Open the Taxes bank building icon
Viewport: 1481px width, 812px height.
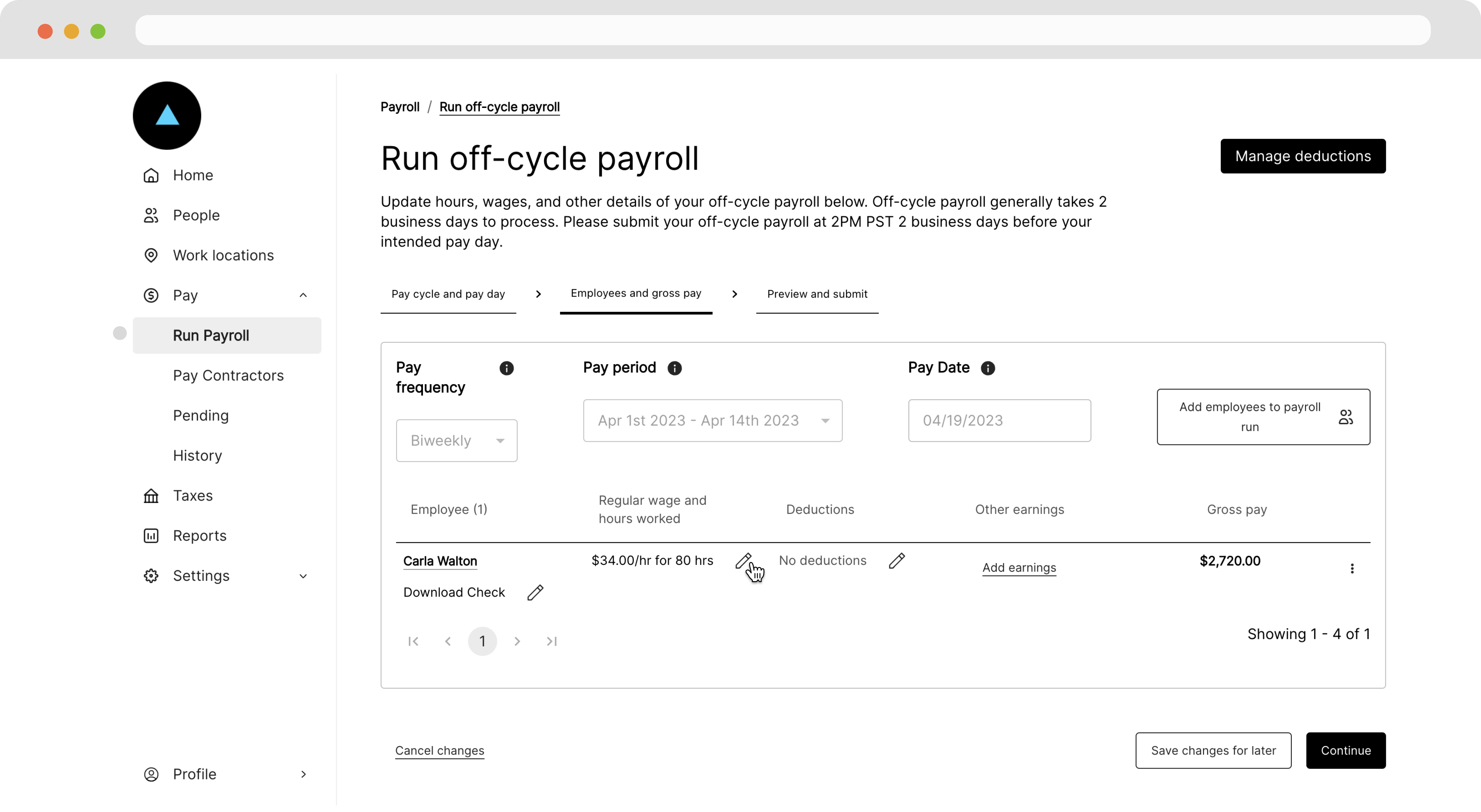click(x=151, y=496)
